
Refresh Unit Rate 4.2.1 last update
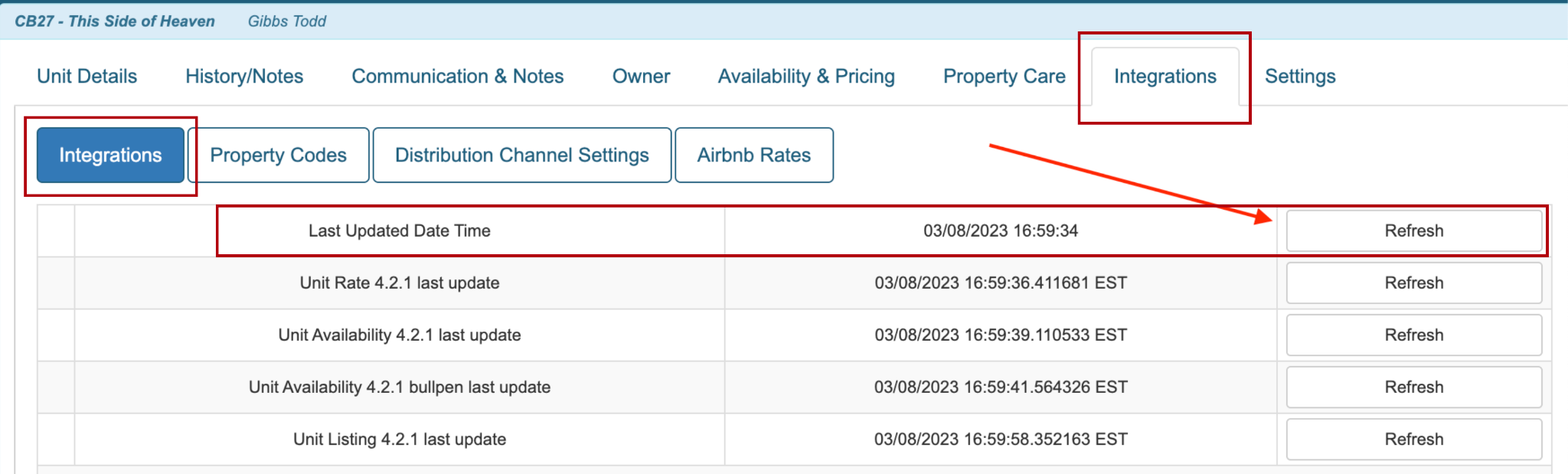[1413, 283]
